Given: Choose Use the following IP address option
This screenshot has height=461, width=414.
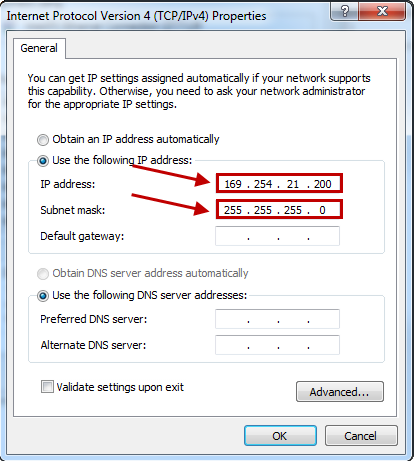Looking at the screenshot, I should 43,161.
